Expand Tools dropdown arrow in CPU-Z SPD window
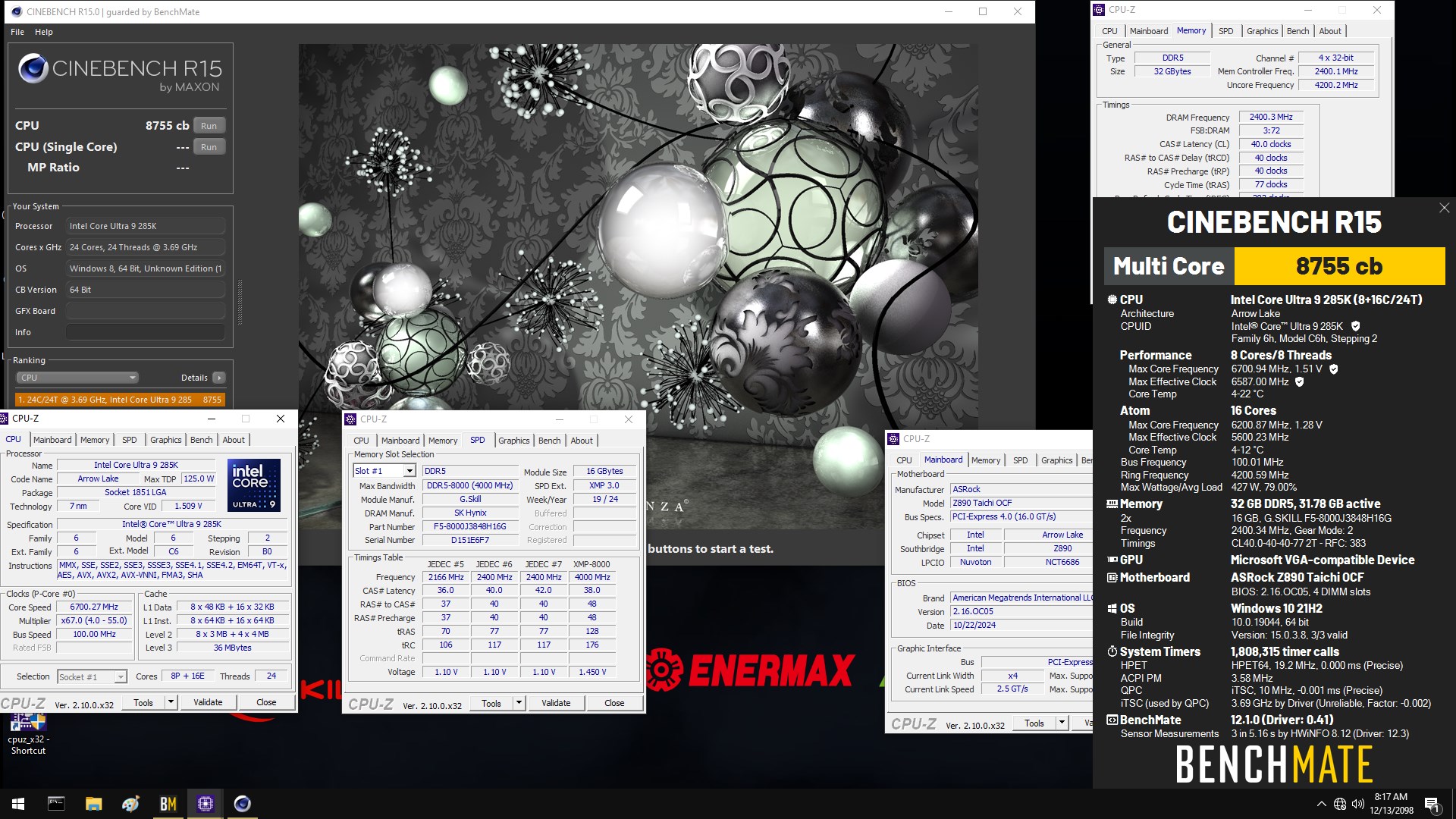This screenshot has height=819, width=1456. click(519, 703)
